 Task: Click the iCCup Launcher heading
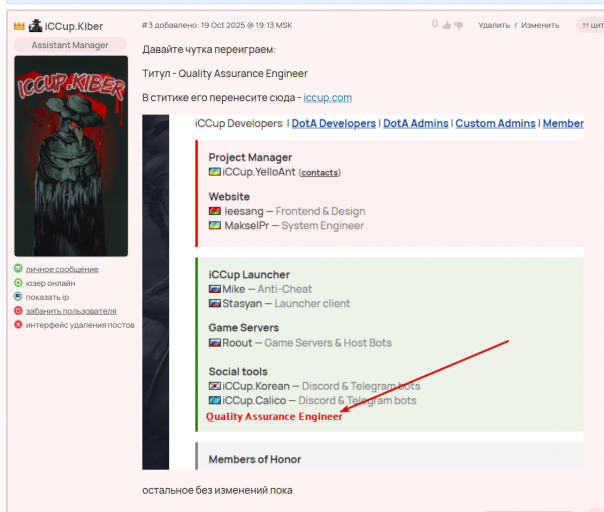pos(249,275)
